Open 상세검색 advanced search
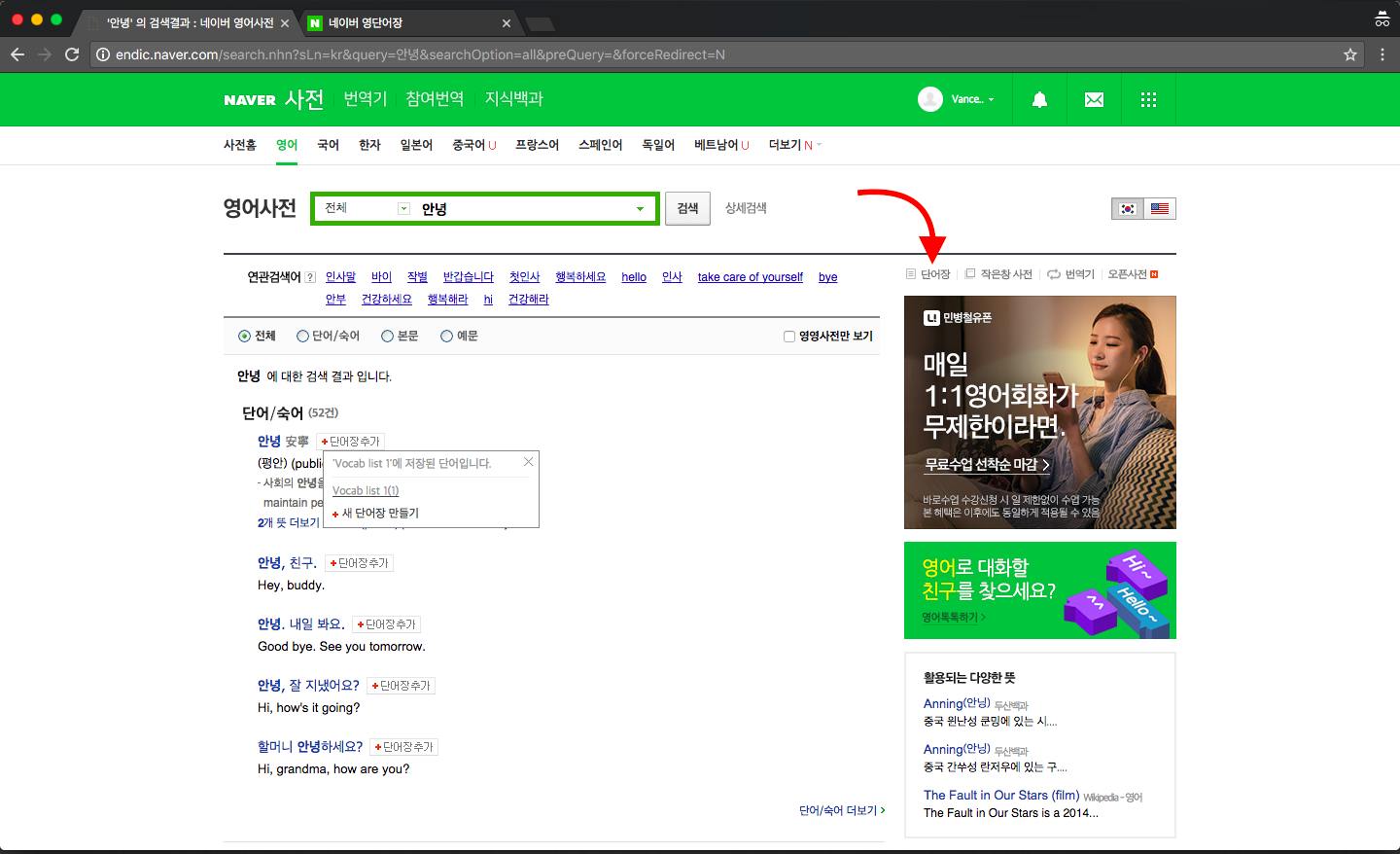Screen dimensions: 1400x854 point(746,208)
